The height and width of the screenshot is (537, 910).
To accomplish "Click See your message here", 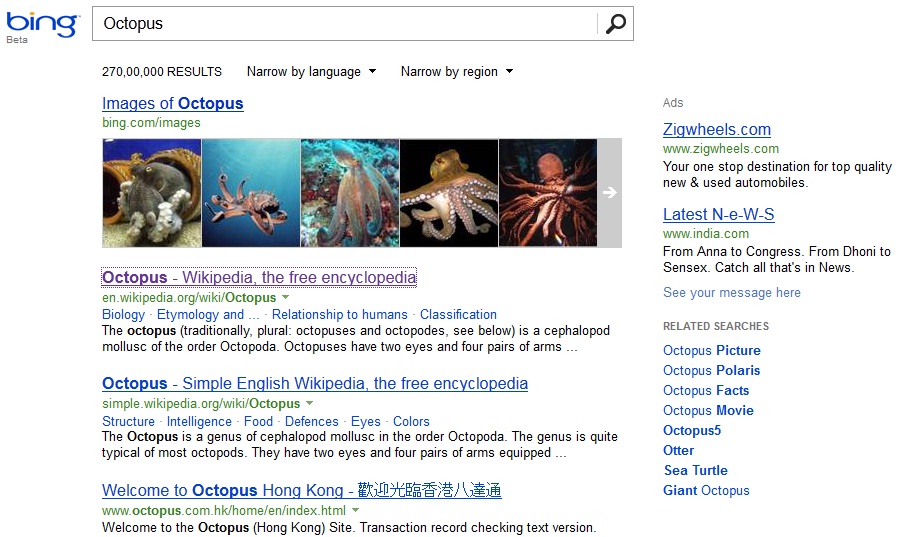I will (x=732, y=293).
